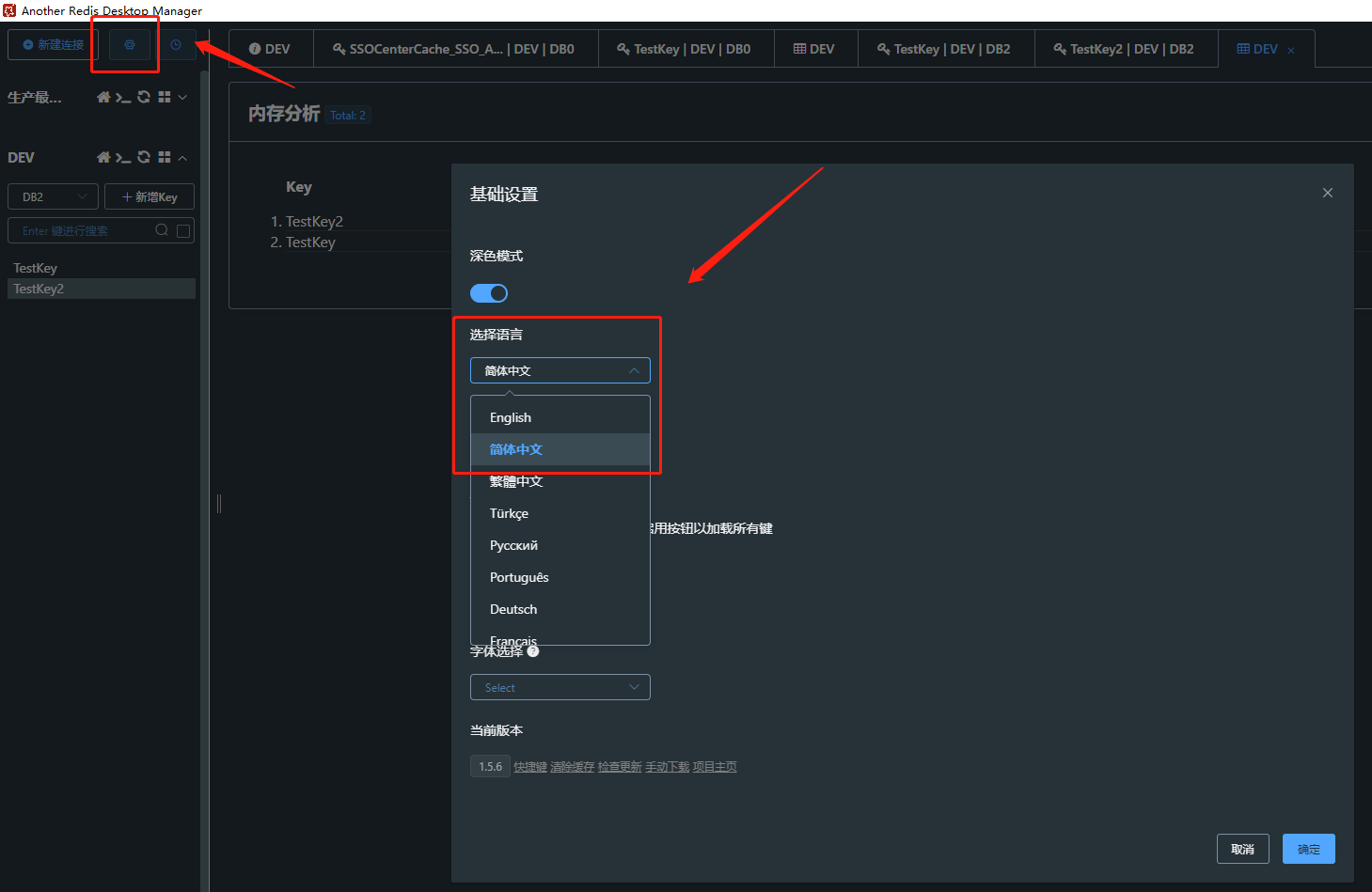1372x892 pixels.
Task: Toggle the 深色模式 dark mode switch
Action: coord(489,293)
